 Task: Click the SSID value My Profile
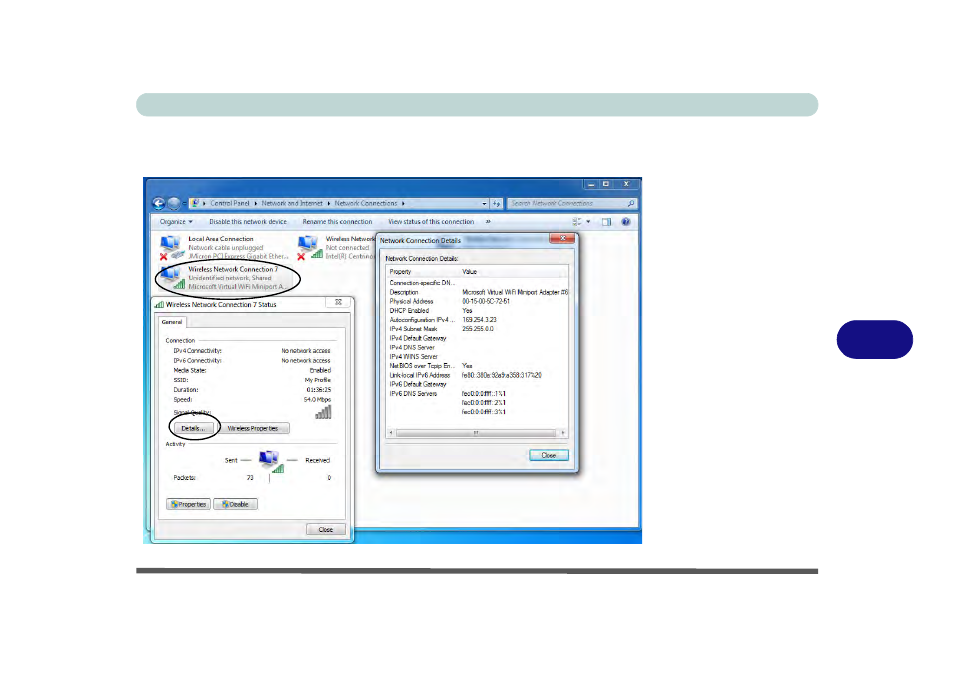(318, 380)
